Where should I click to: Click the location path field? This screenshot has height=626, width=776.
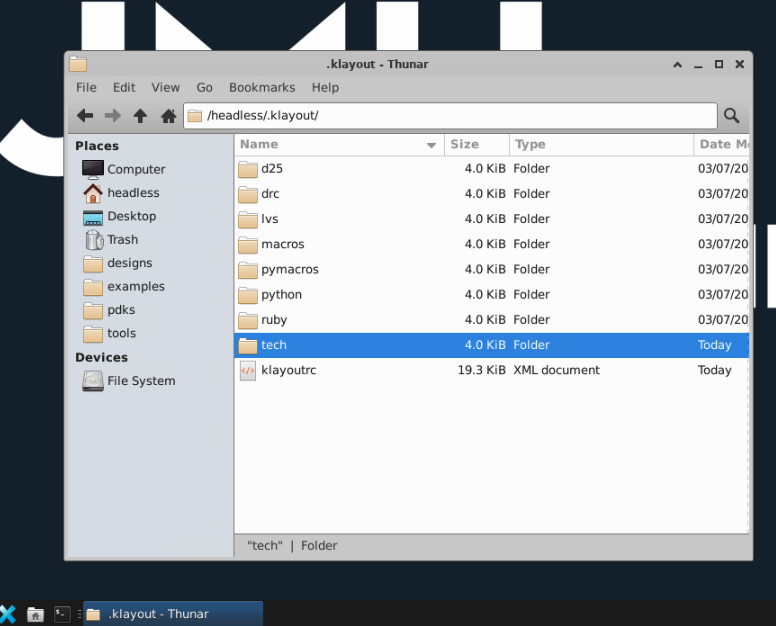click(x=450, y=116)
